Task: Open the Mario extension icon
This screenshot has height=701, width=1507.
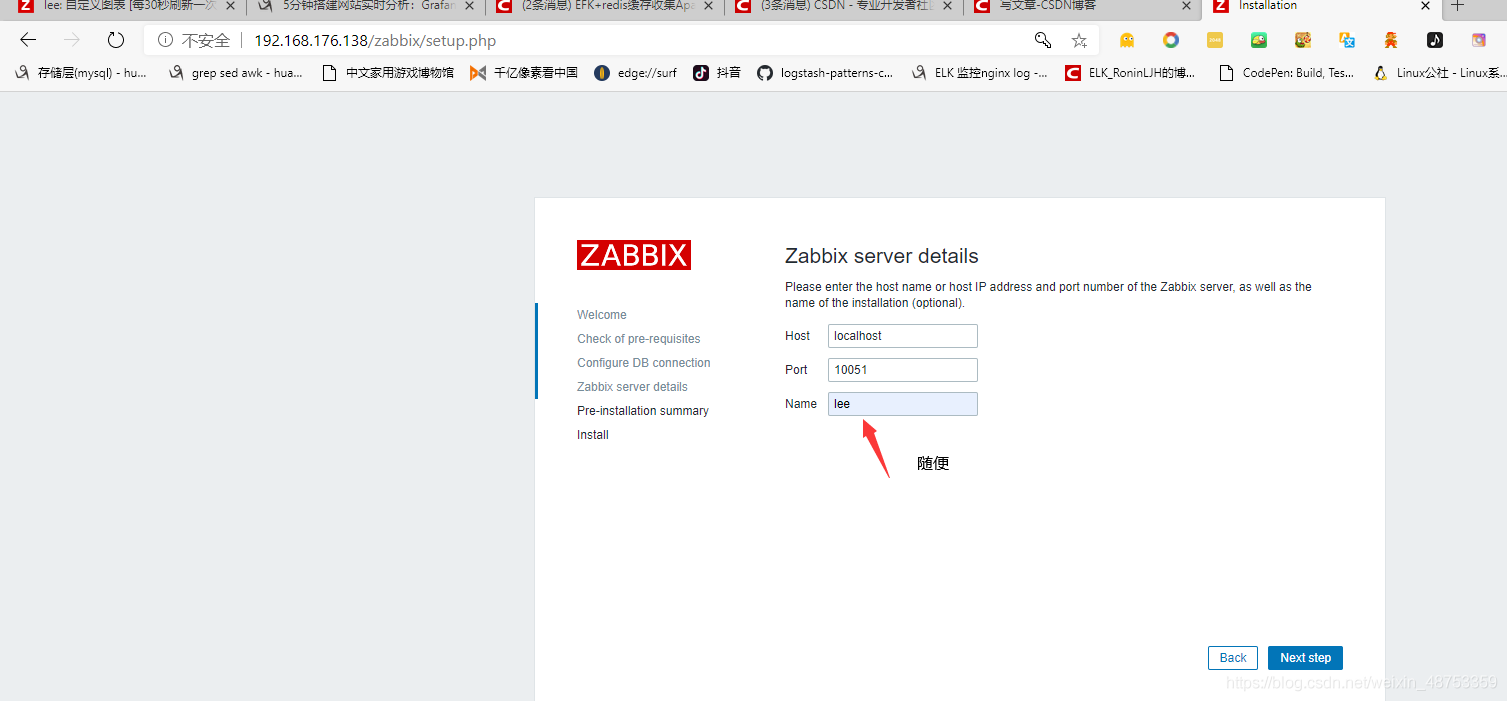Action: pos(1391,40)
